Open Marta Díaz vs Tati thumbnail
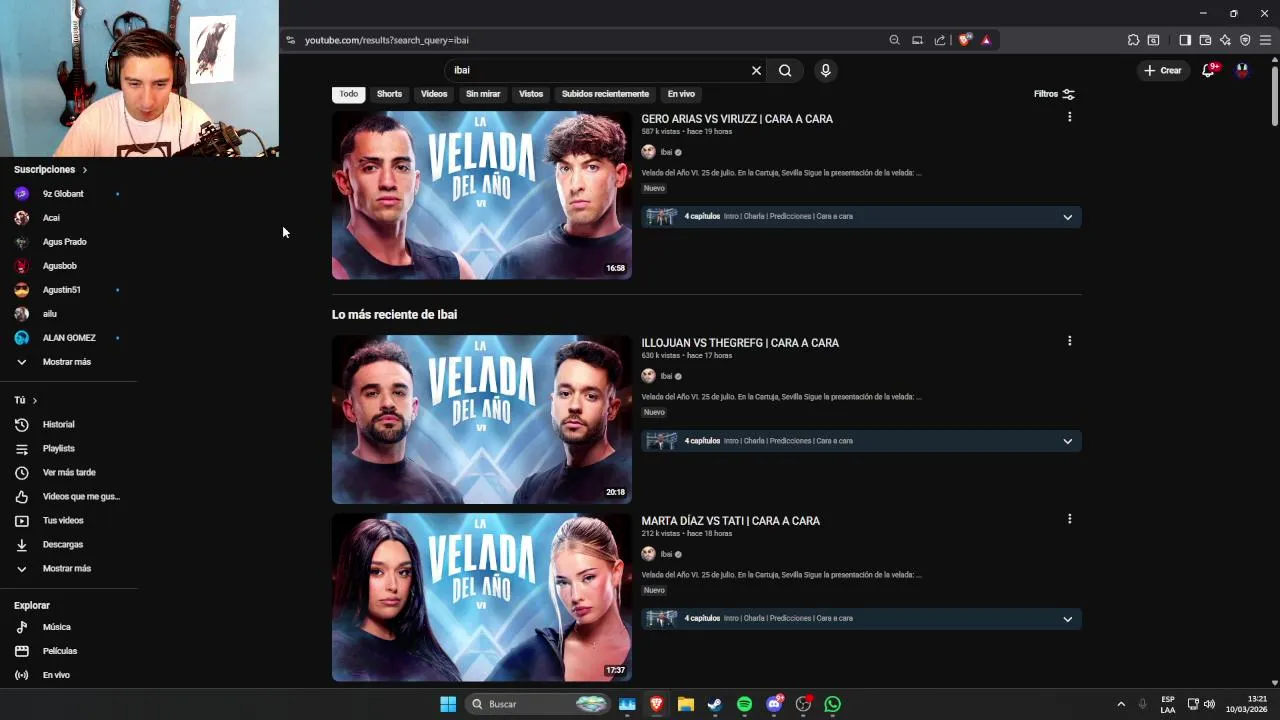Image resolution: width=1280 pixels, height=720 pixels. 482,597
